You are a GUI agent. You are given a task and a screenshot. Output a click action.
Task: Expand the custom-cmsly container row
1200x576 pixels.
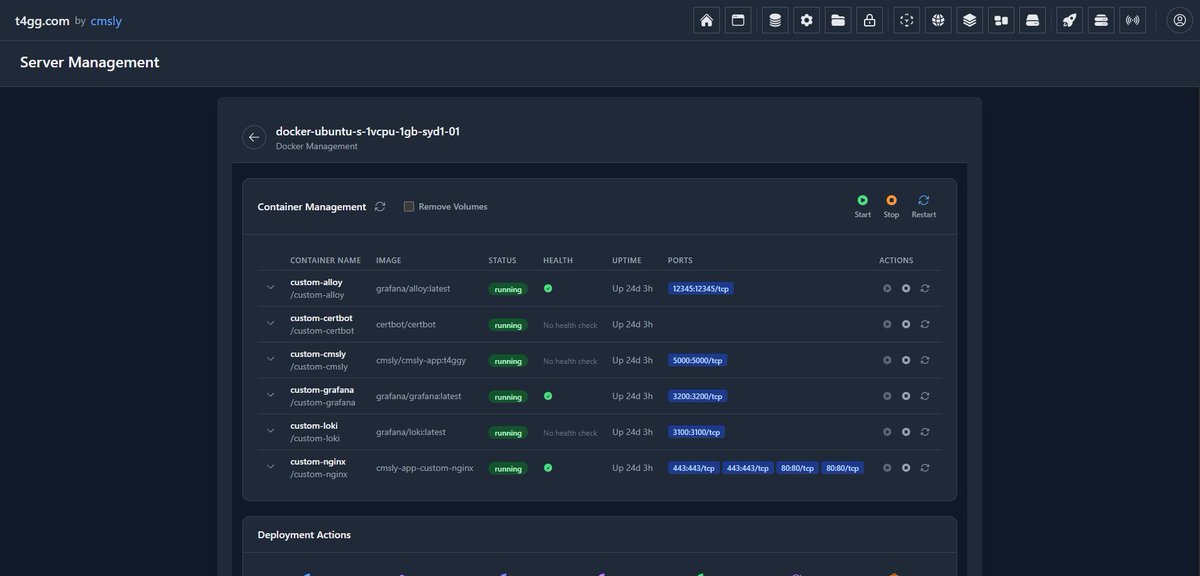[x=270, y=360]
